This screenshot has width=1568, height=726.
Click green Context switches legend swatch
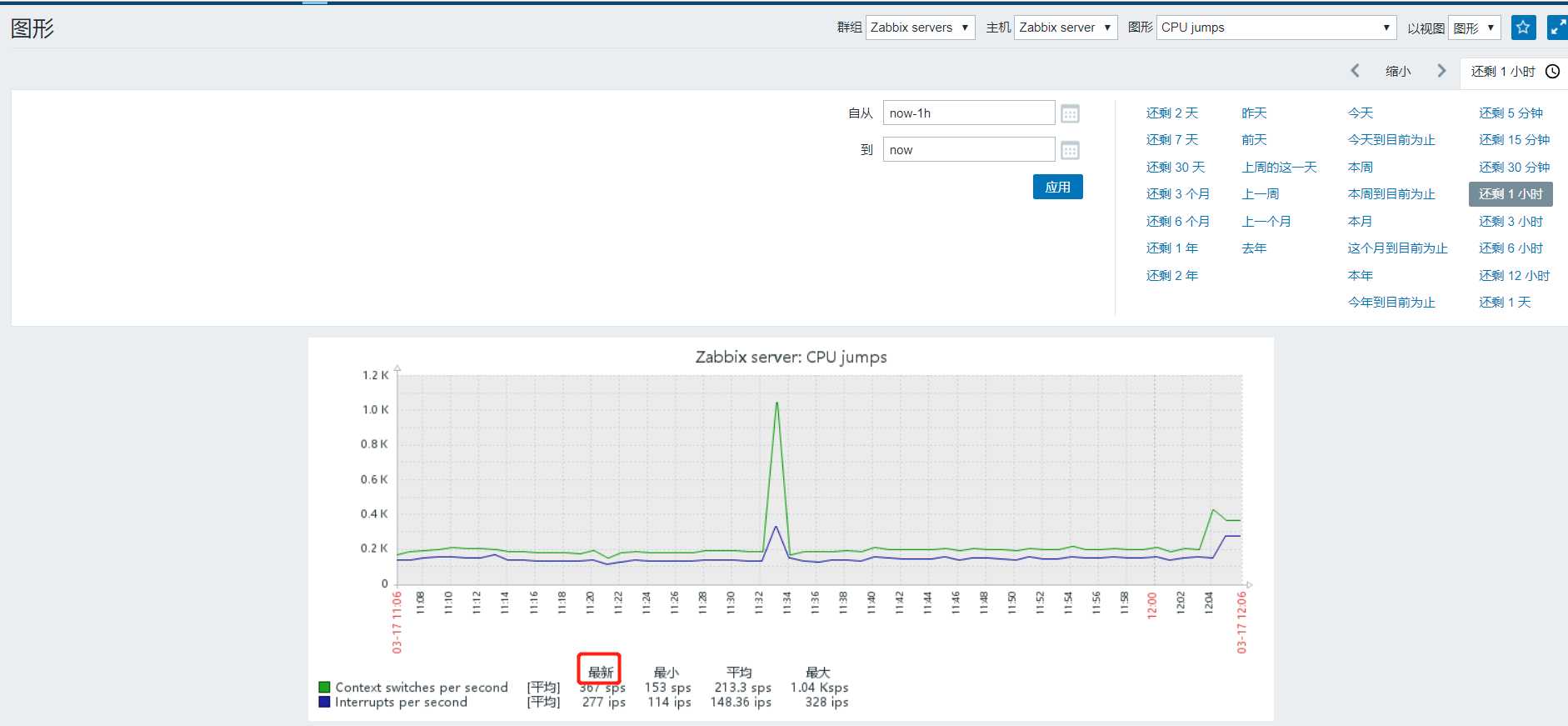point(324,688)
